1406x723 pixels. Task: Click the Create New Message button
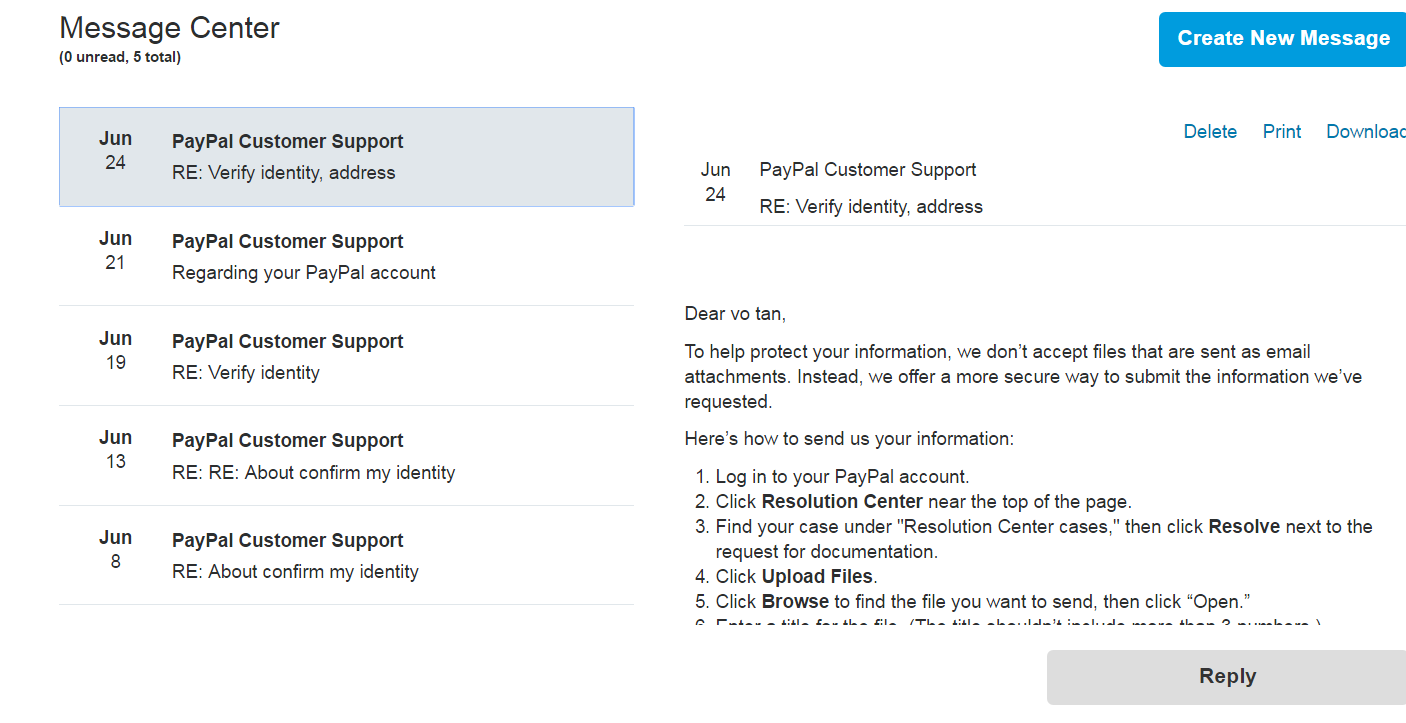coord(1283,39)
